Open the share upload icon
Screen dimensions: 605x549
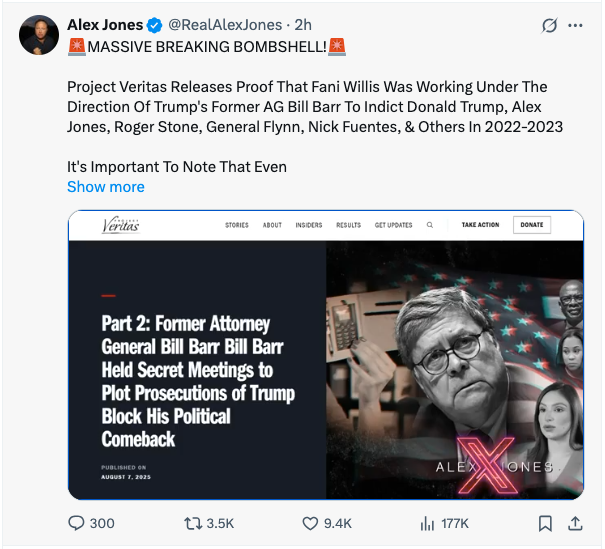coord(575,523)
